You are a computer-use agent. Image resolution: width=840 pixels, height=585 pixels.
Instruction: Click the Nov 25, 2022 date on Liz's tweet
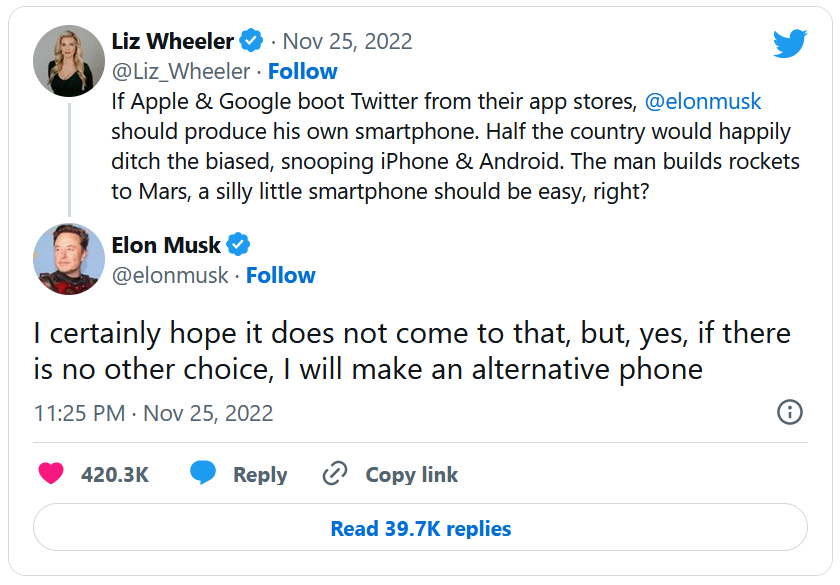[x=347, y=42]
